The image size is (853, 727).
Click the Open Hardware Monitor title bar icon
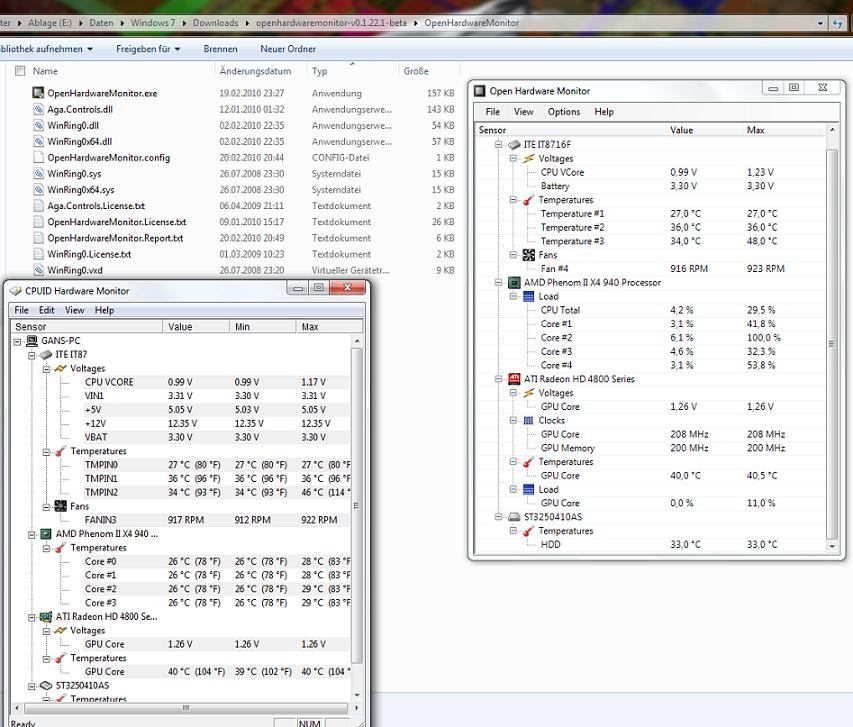(x=479, y=91)
